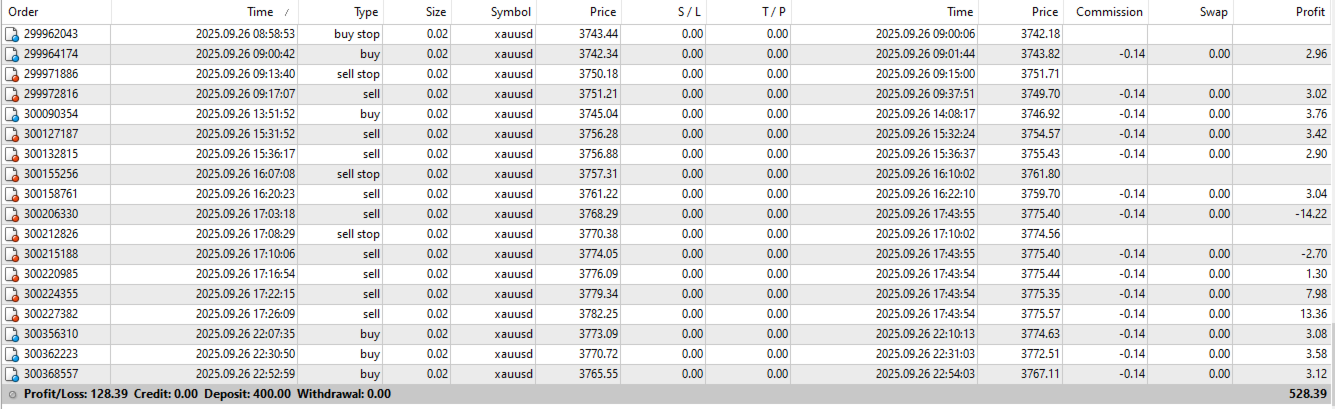Sort by the Type column header

(366, 12)
